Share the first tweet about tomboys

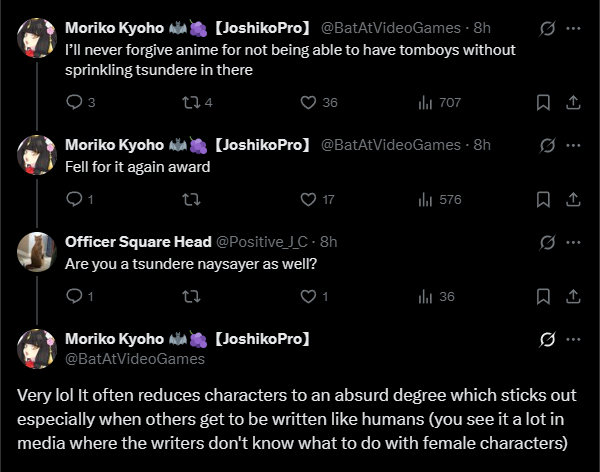pos(573,102)
